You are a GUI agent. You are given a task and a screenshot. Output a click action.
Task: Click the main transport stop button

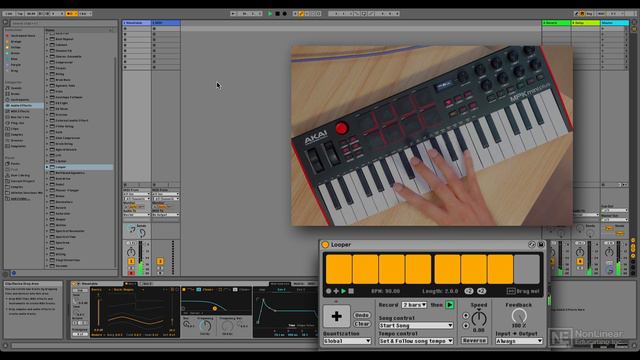pyautogui.click(x=277, y=13)
